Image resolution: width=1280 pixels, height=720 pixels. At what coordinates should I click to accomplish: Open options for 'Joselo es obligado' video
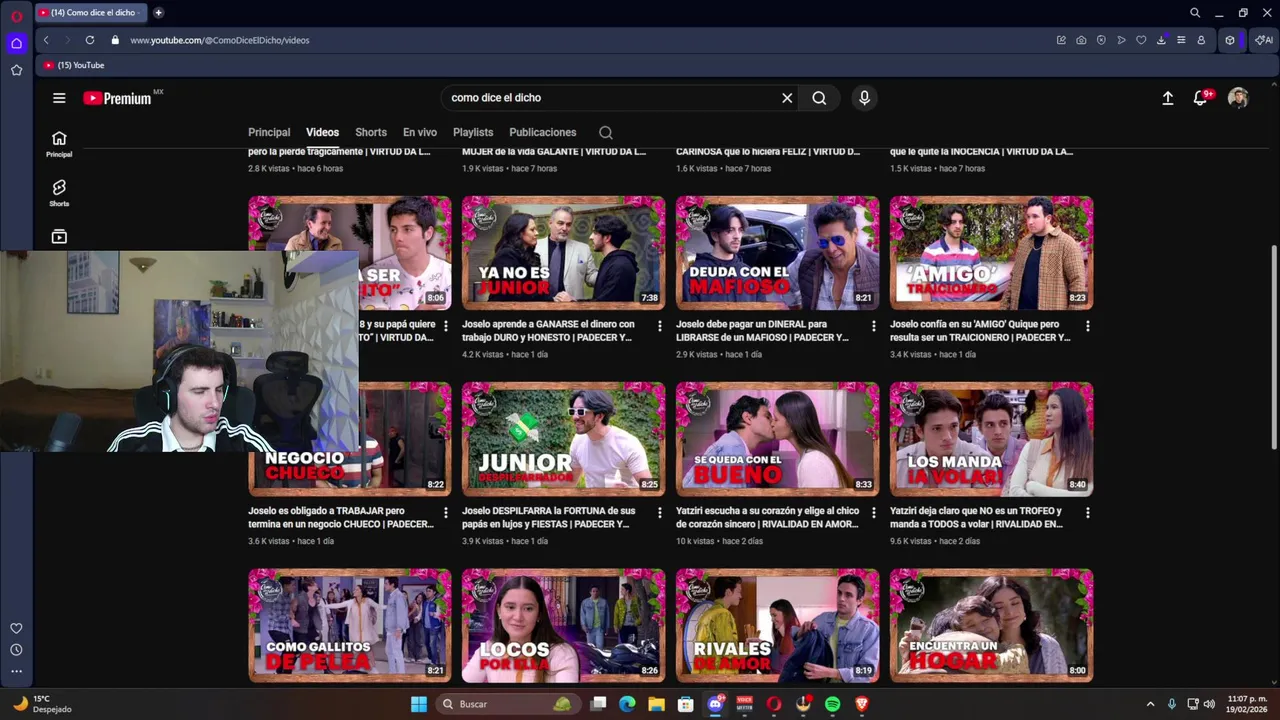[445, 512]
